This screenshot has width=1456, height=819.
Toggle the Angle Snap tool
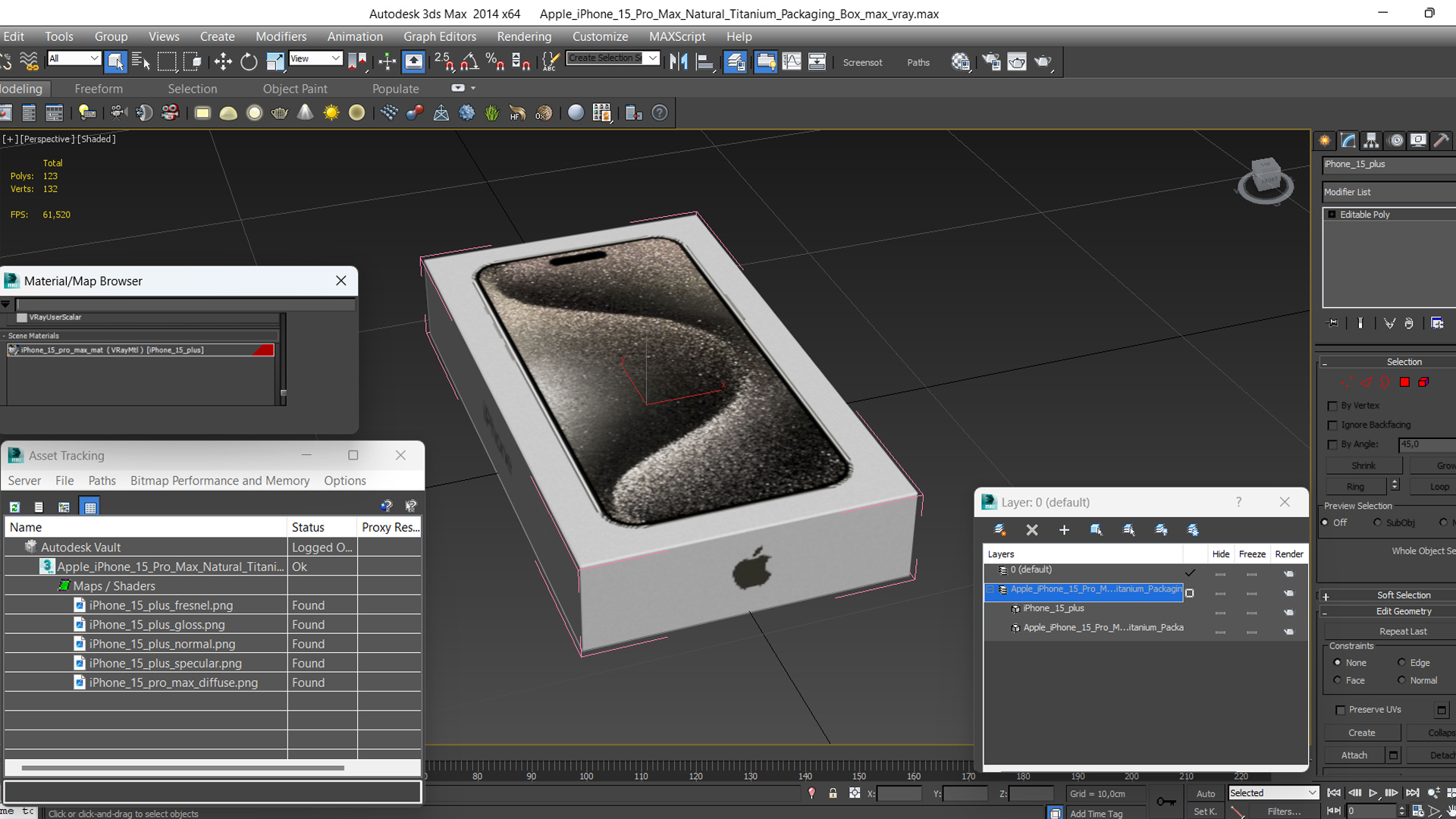[470, 61]
